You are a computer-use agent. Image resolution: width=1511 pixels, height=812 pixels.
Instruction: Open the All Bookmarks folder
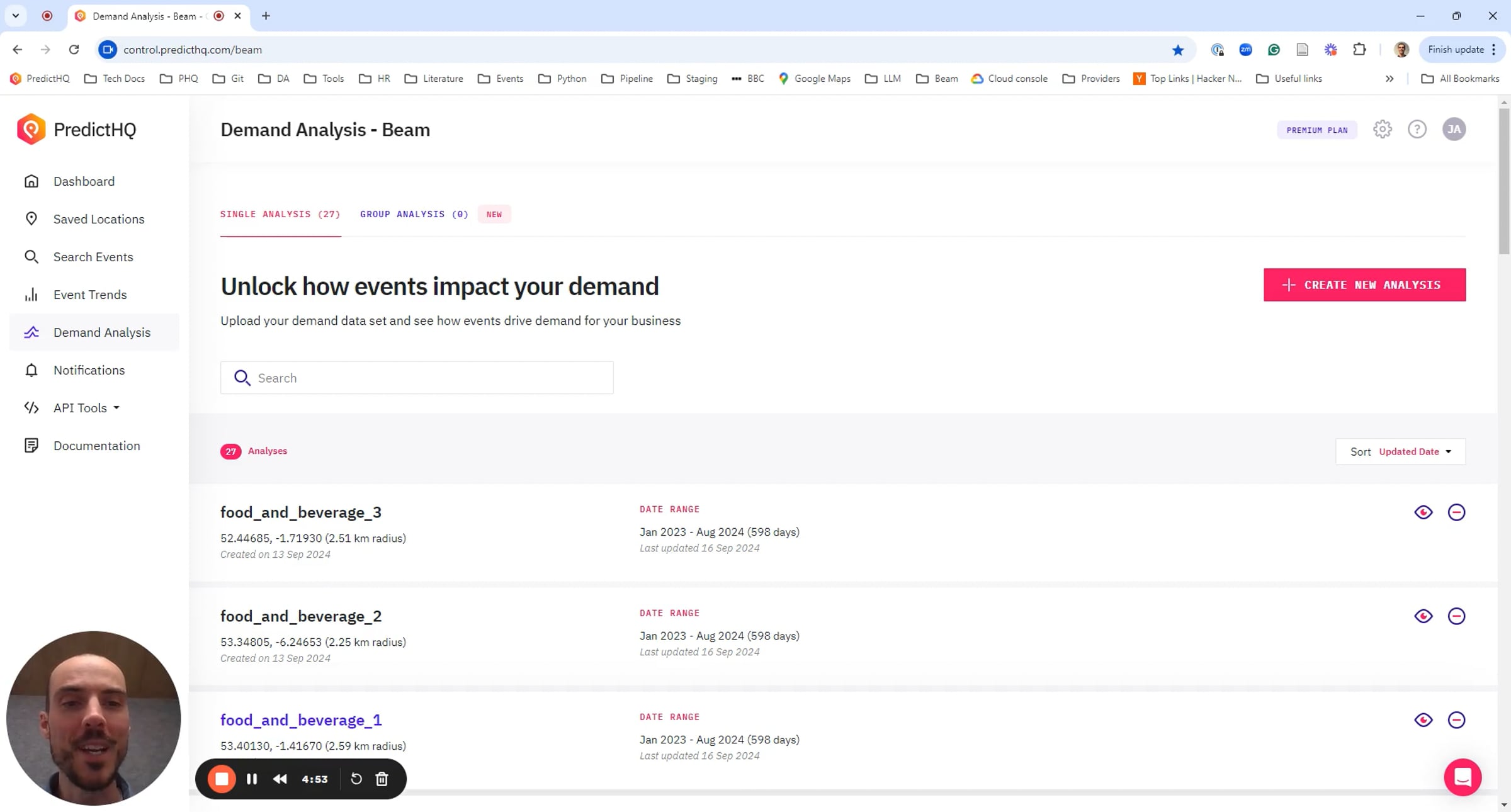tap(1461, 79)
